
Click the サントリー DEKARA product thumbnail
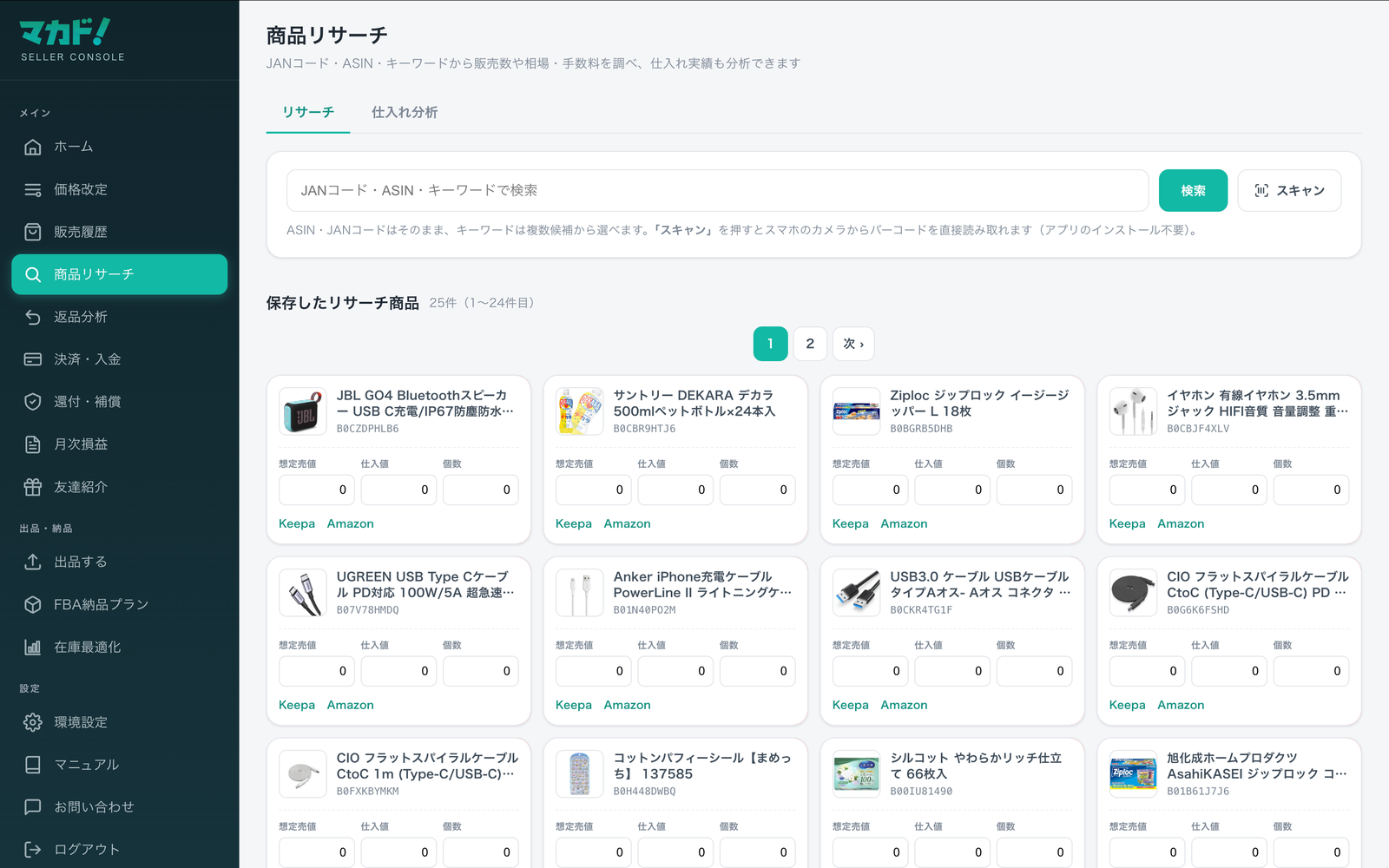(x=580, y=411)
